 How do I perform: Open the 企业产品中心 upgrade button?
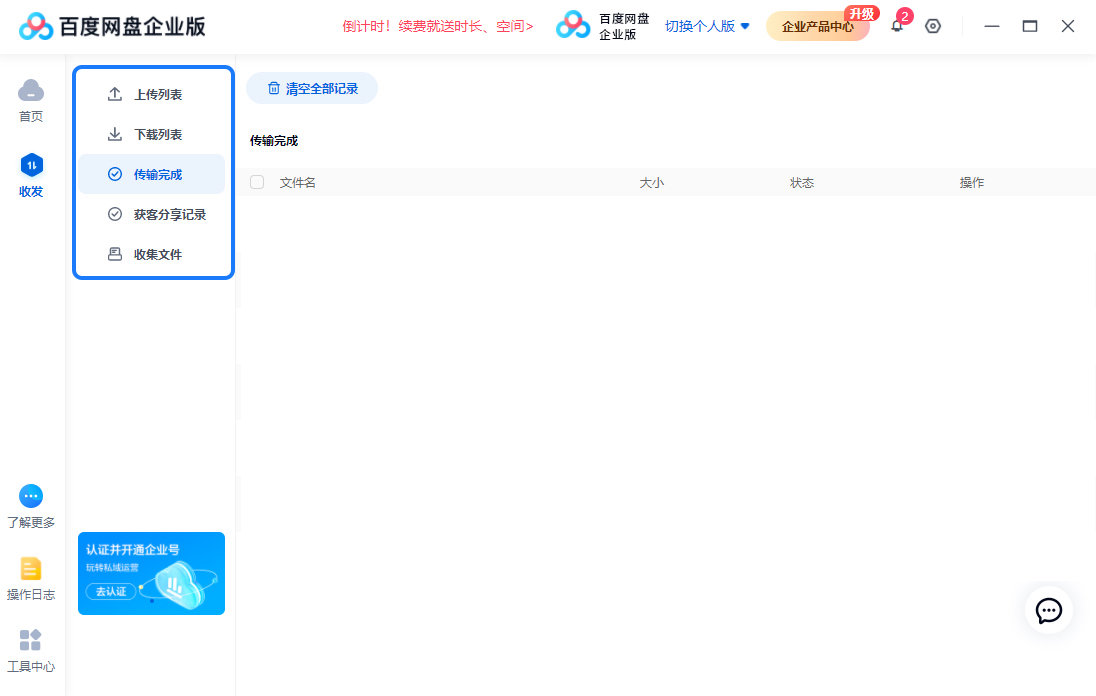coord(817,27)
